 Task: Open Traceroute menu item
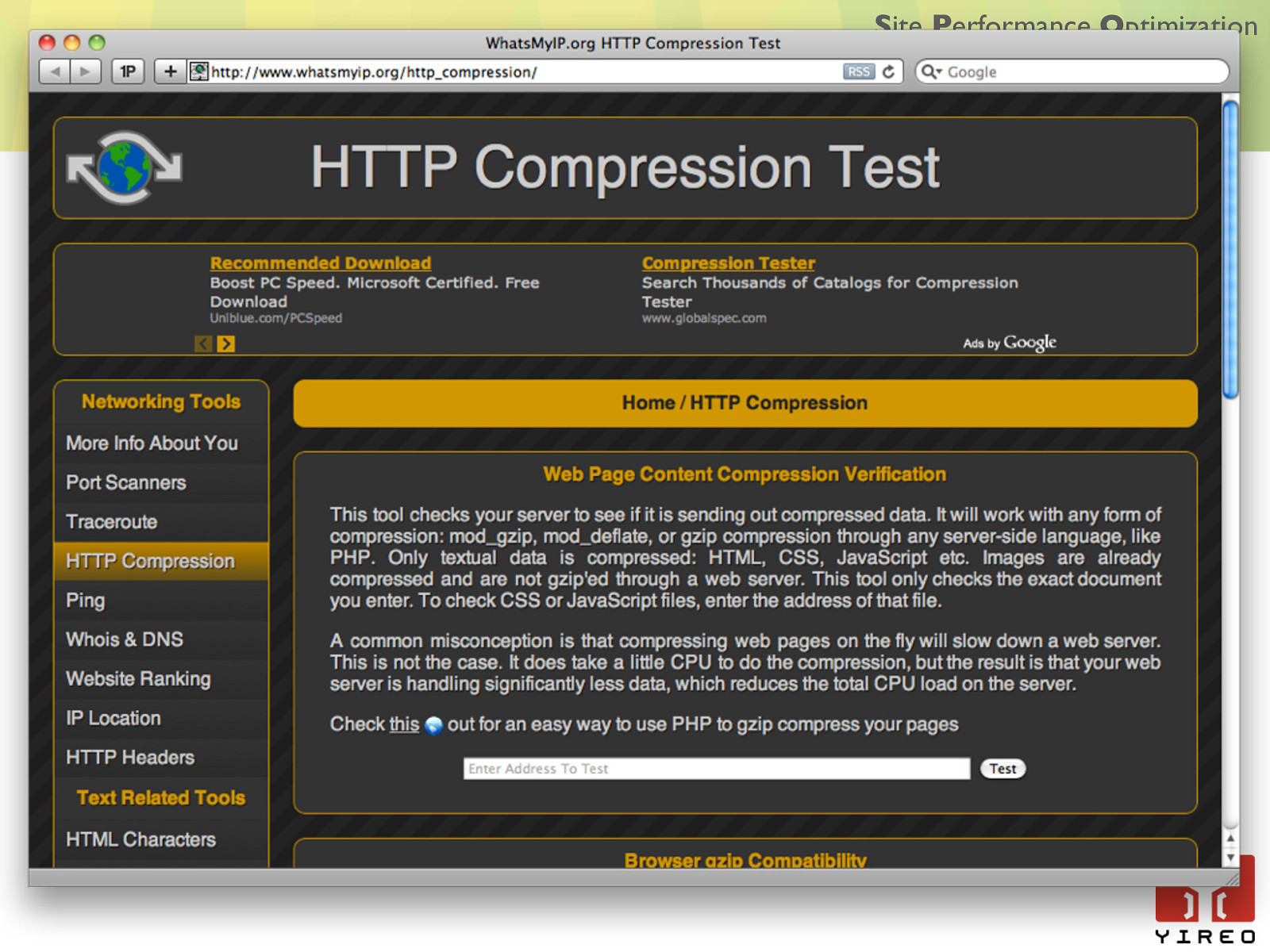tap(161, 522)
